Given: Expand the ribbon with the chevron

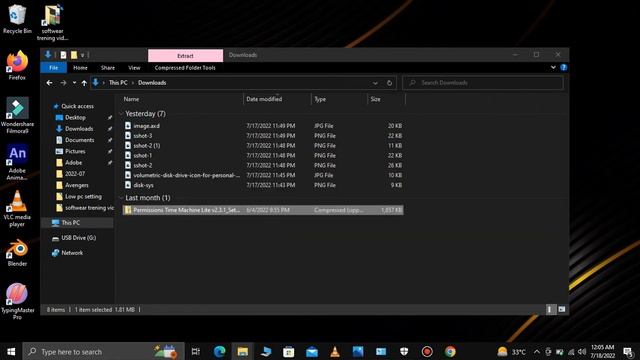Looking at the screenshot, I should coord(553,68).
